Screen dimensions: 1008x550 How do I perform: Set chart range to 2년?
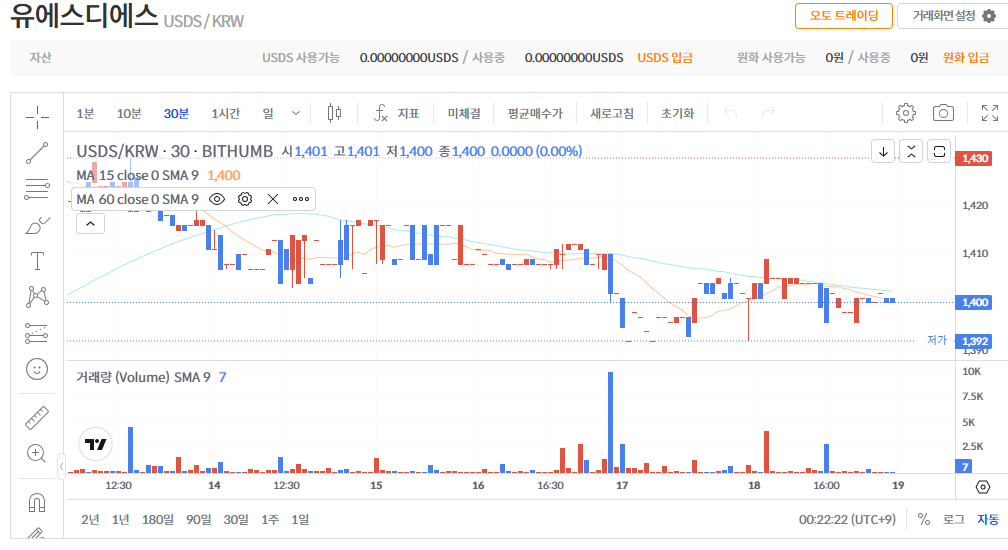click(90, 519)
